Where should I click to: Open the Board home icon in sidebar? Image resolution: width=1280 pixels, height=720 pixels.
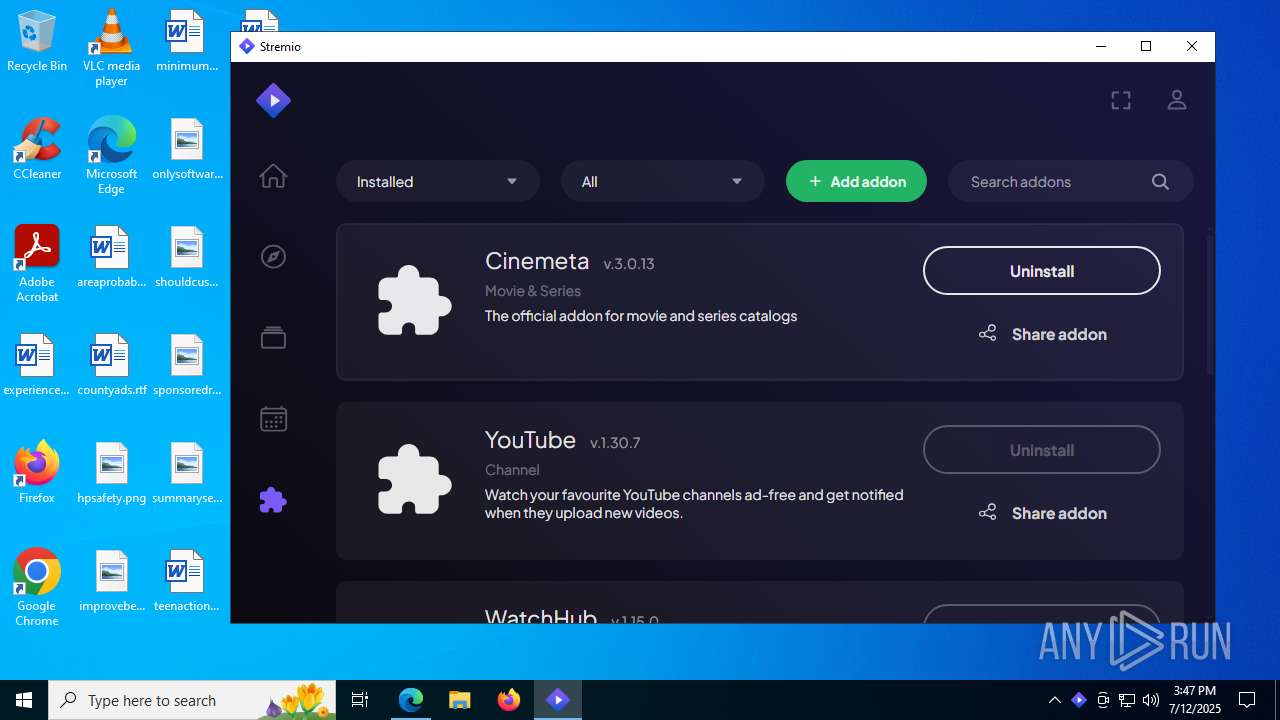point(273,177)
